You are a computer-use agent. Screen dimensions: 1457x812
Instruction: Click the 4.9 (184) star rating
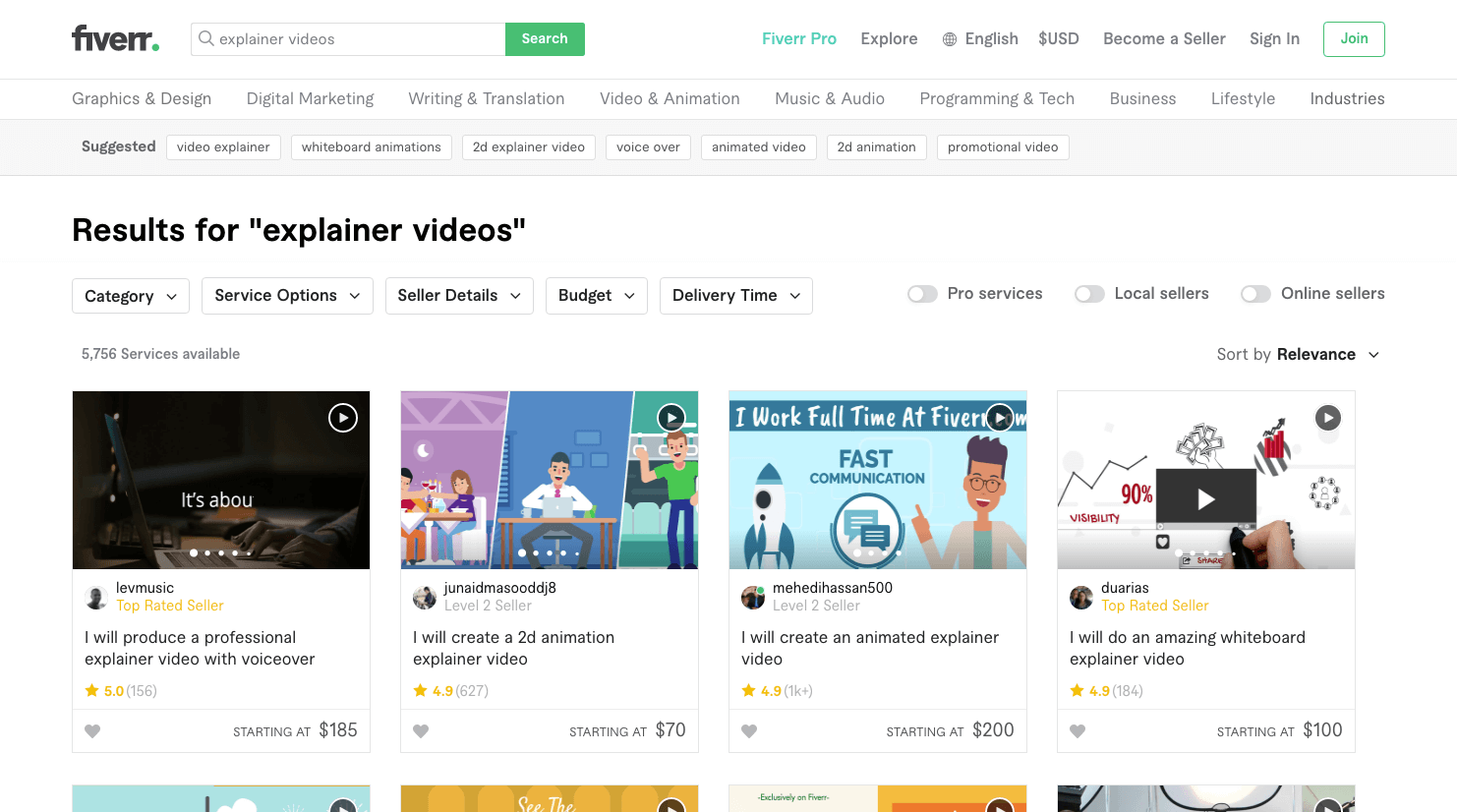pyautogui.click(x=1106, y=691)
